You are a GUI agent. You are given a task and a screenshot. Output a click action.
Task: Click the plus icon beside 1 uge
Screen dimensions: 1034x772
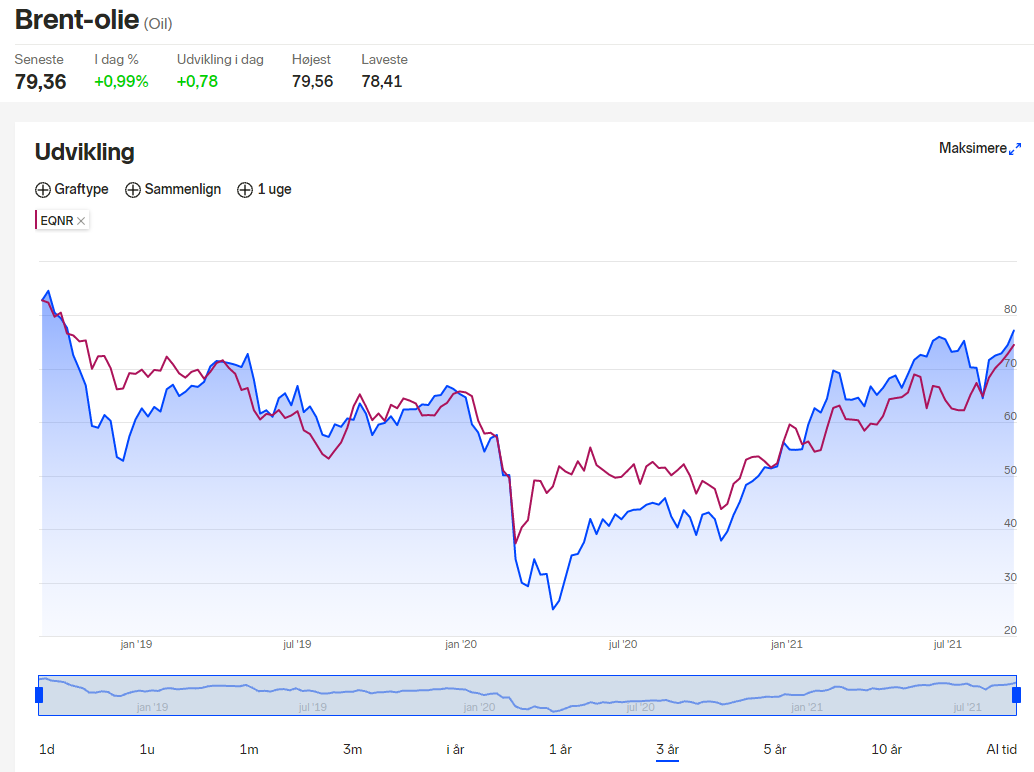(x=245, y=190)
